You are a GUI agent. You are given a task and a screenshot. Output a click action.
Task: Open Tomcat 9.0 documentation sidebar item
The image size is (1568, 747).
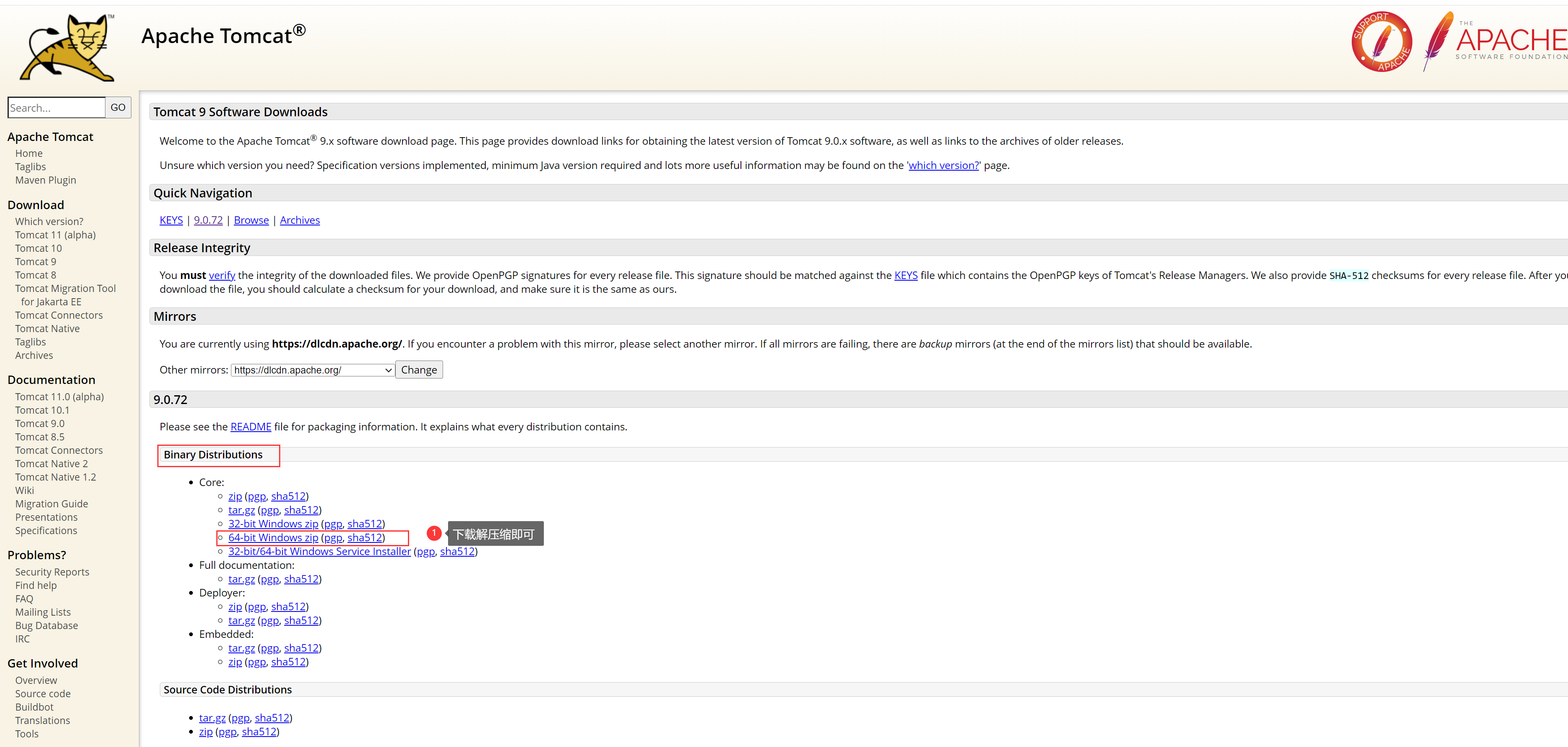(40, 423)
